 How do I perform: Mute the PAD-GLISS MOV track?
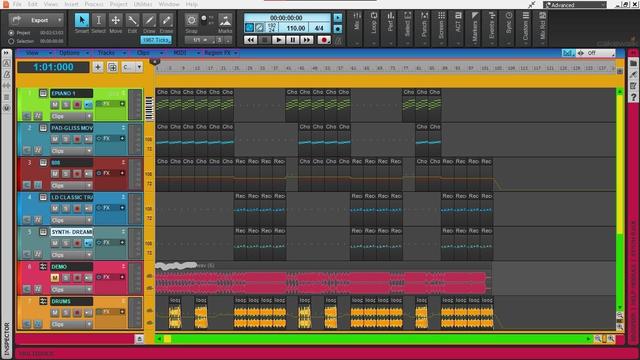pyautogui.click(x=55, y=139)
